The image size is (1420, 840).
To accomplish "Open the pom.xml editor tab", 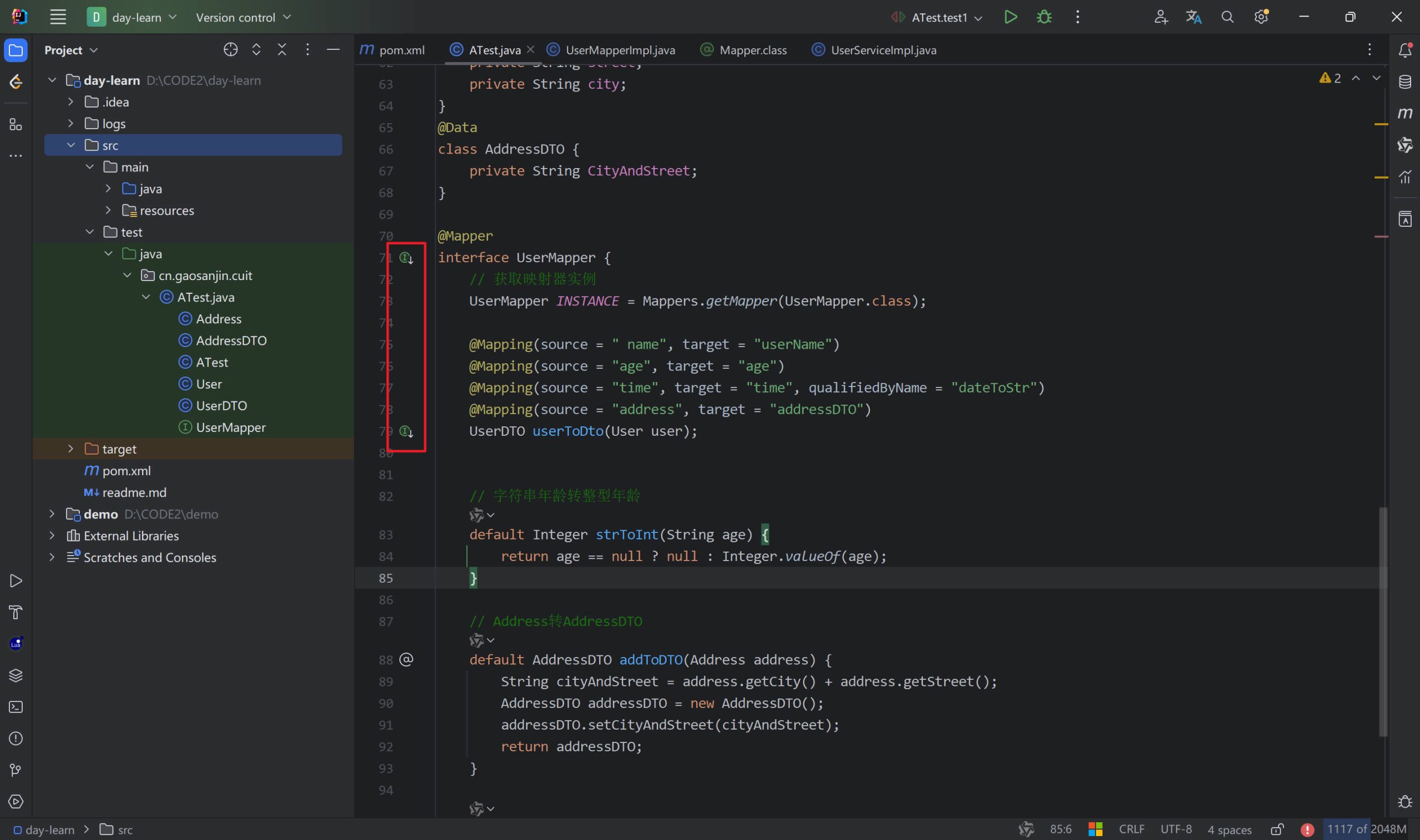I will coord(401,50).
